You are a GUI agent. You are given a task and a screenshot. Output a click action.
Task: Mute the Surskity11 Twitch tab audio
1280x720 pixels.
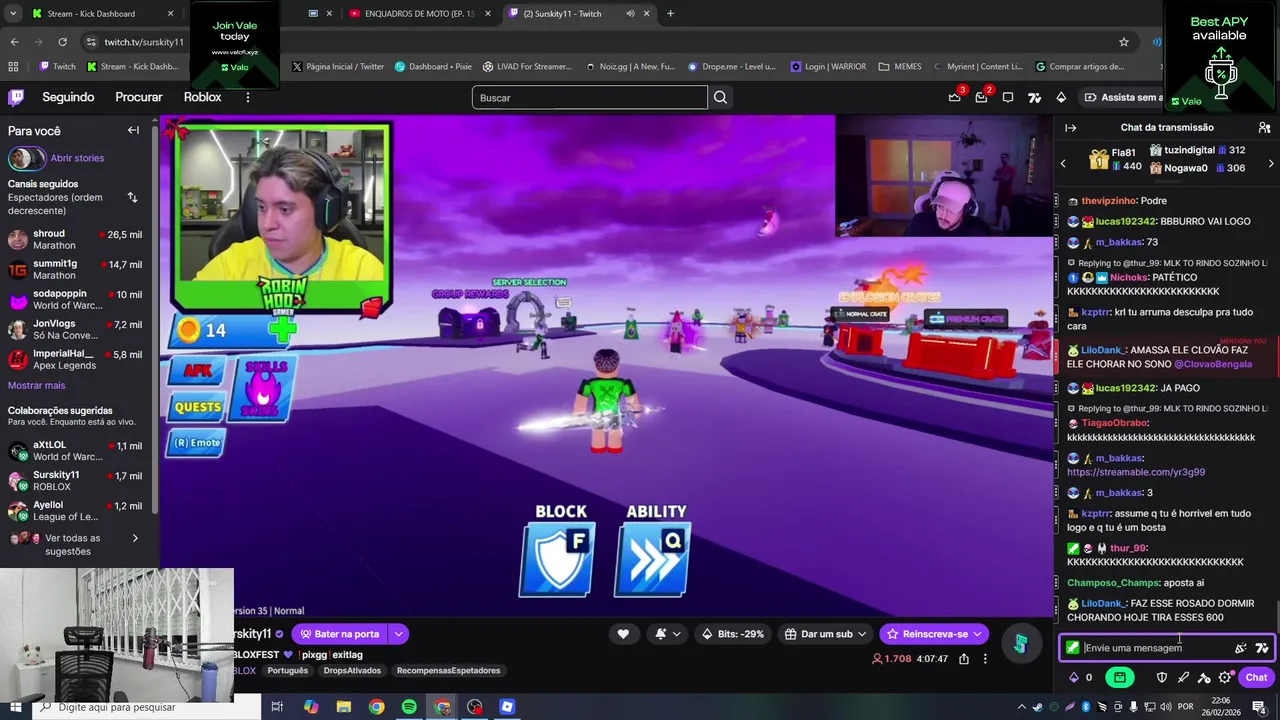coord(630,14)
